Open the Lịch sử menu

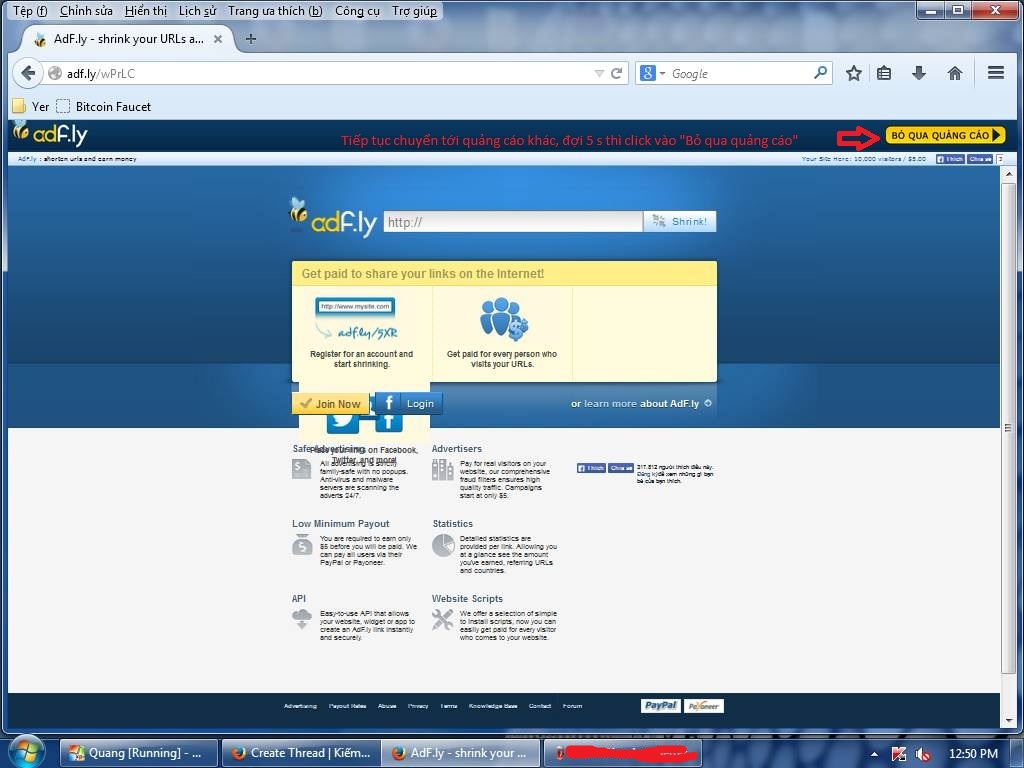click(x=197, y=11)
